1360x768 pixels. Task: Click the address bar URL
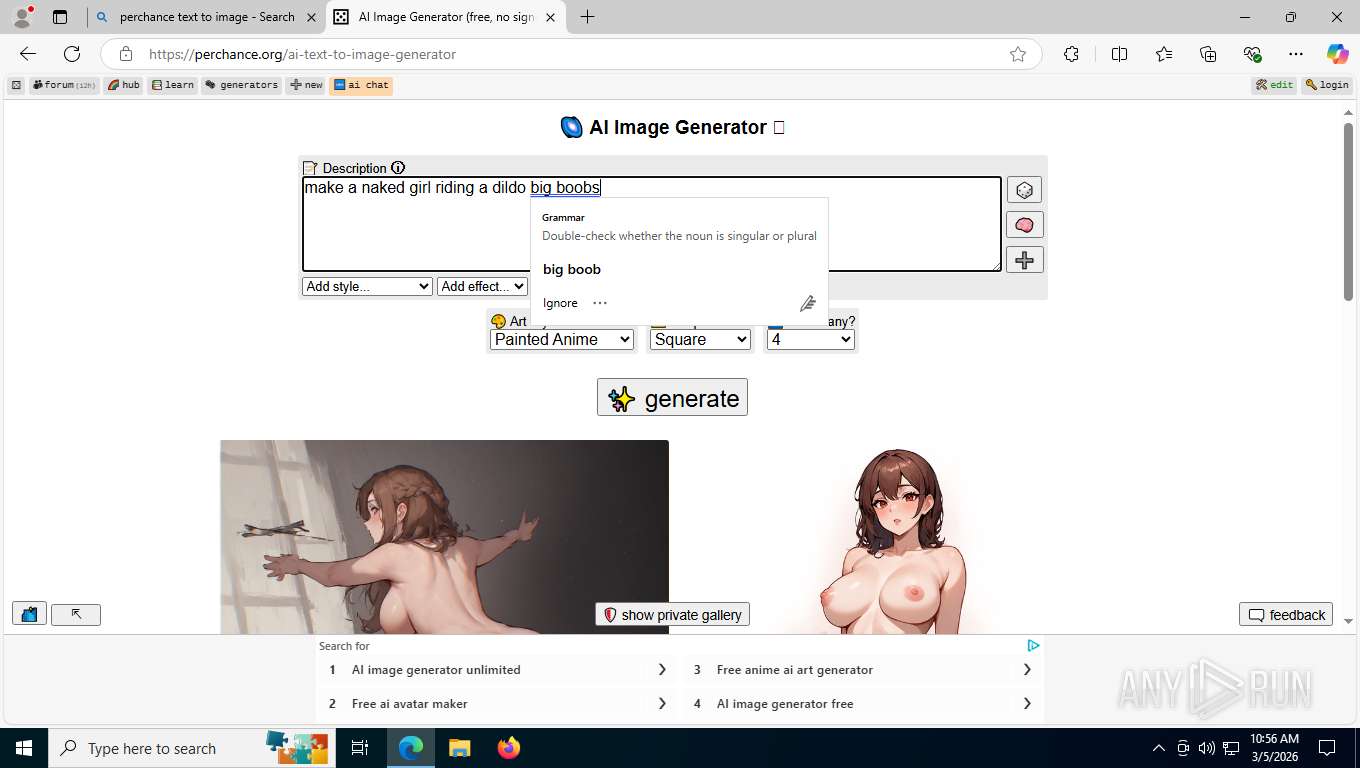pyautogui.click(x=302, y=54)
